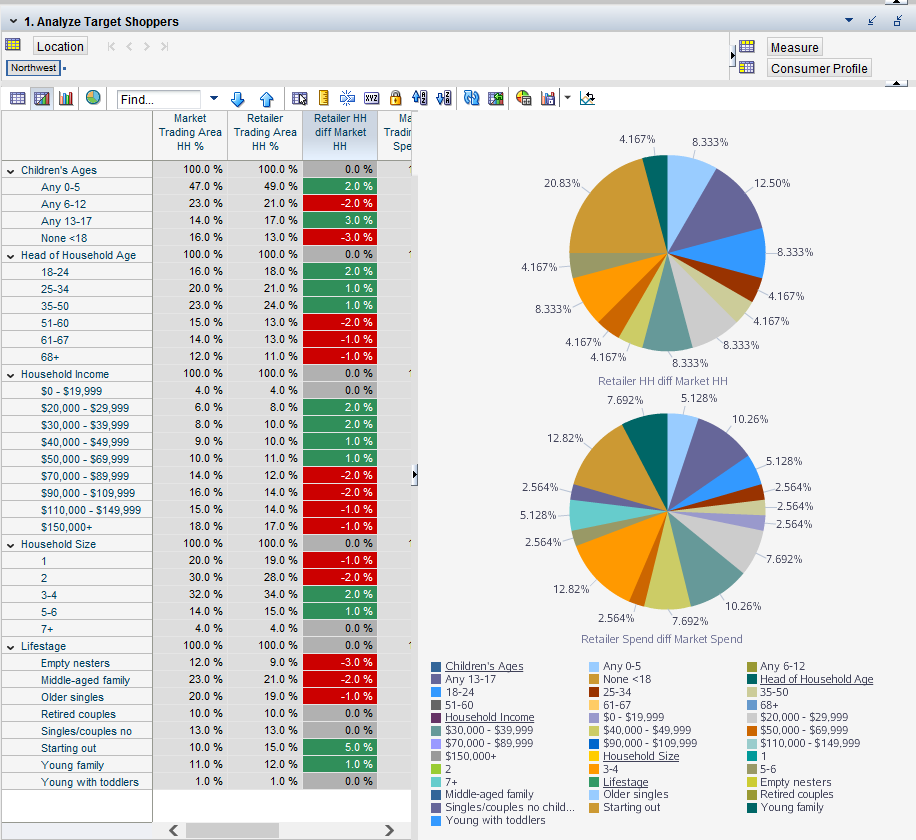Click the table selection cursor icon

pyautogui.click(x=300, y=98)
